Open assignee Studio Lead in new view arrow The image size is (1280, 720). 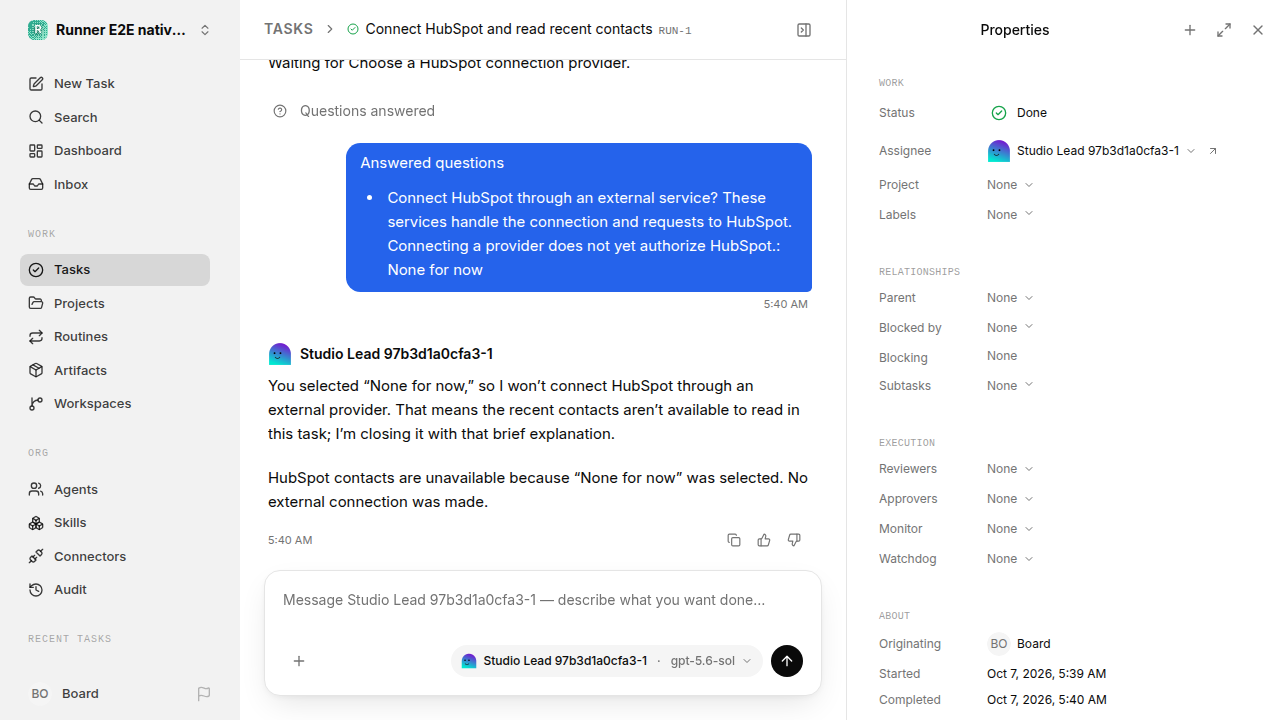[1213, 151]
